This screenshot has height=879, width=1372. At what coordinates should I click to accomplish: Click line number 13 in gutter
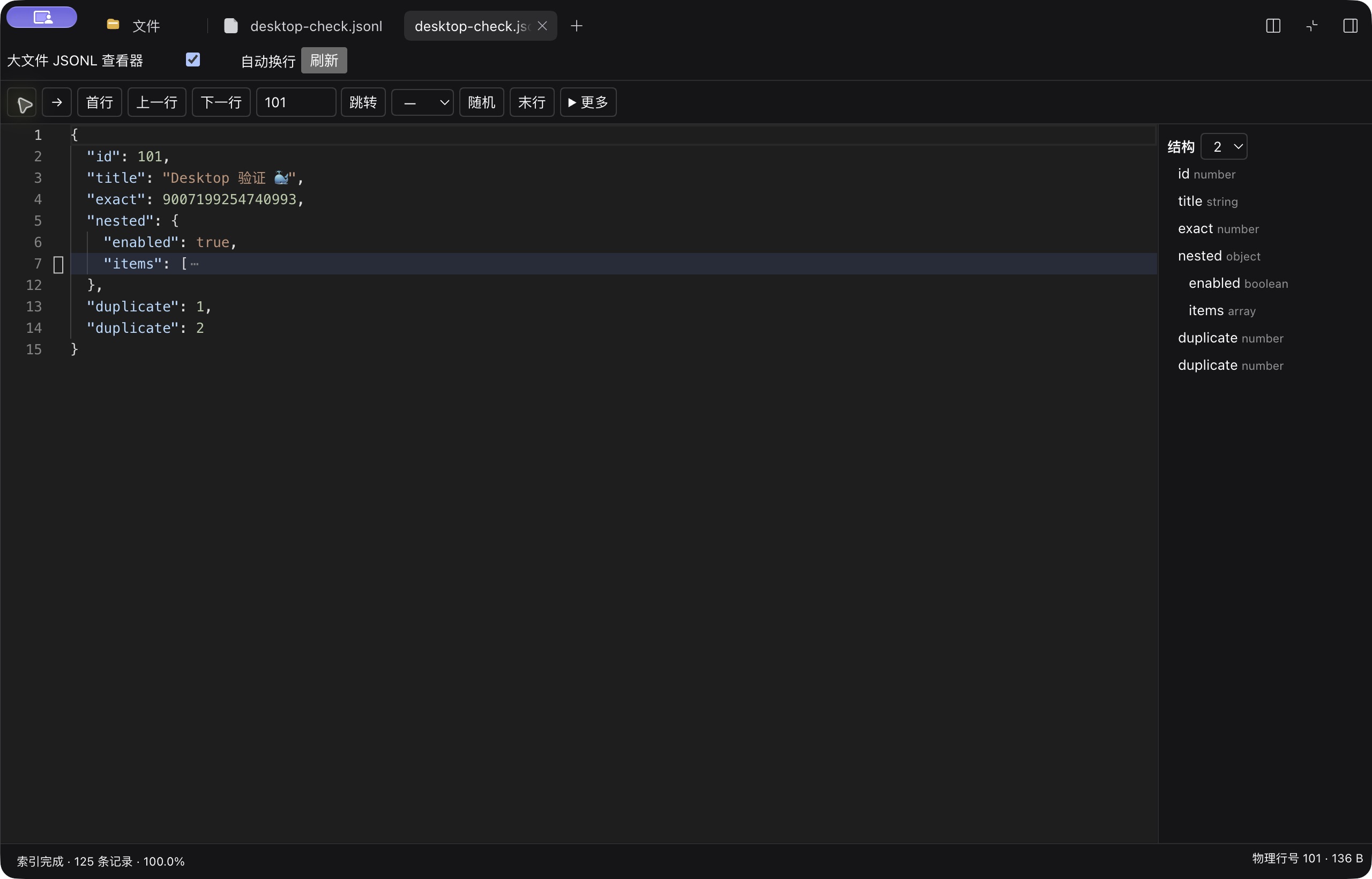(x=34, y=307)
